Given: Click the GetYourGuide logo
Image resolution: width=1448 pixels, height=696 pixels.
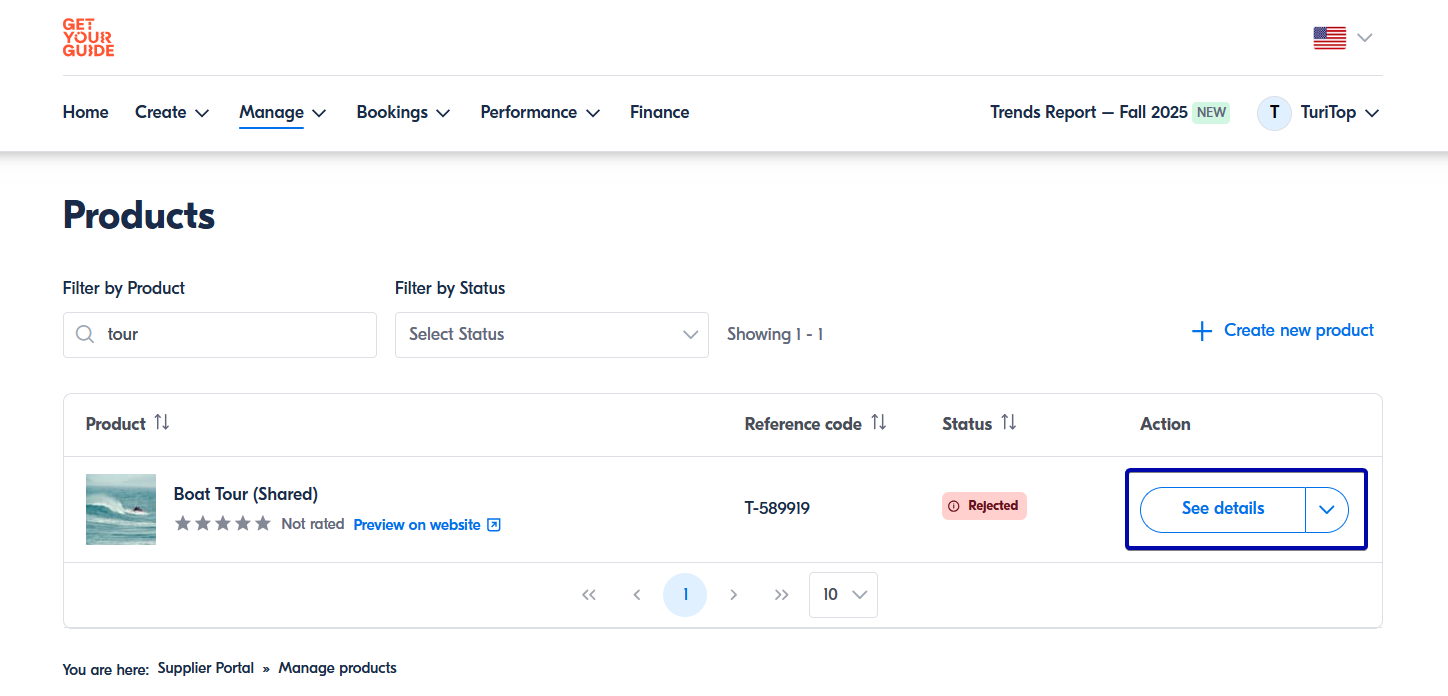Looking at the screenshot, I should (x=88, y=37).
